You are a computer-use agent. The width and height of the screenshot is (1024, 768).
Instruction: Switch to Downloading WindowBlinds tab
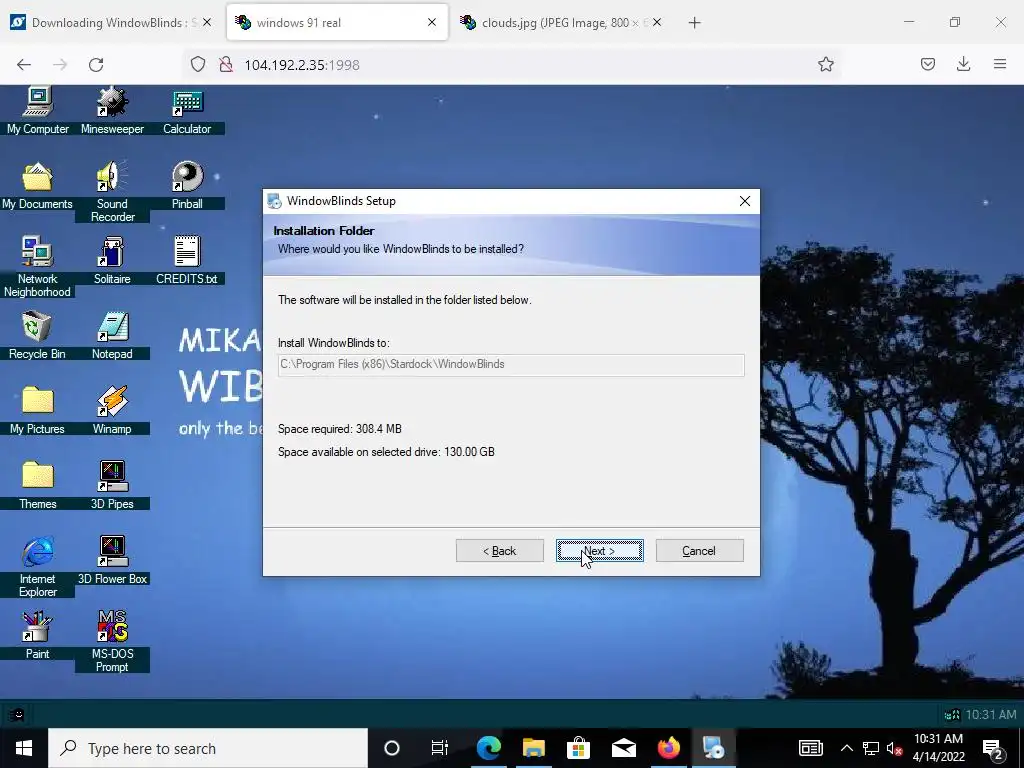[x=104, y=23]
